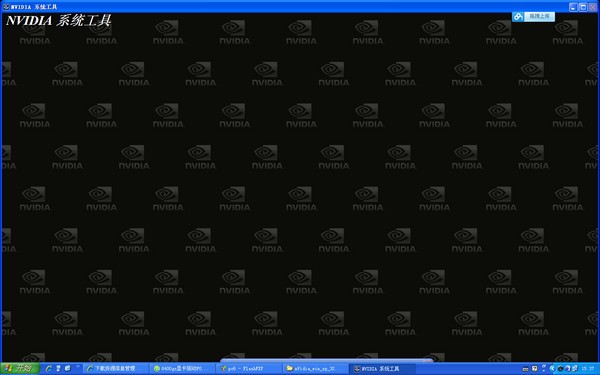Viewport: 600px width, 375px height.
Task: Expand hidden tray icons arrow
Action: coord(553,368)
